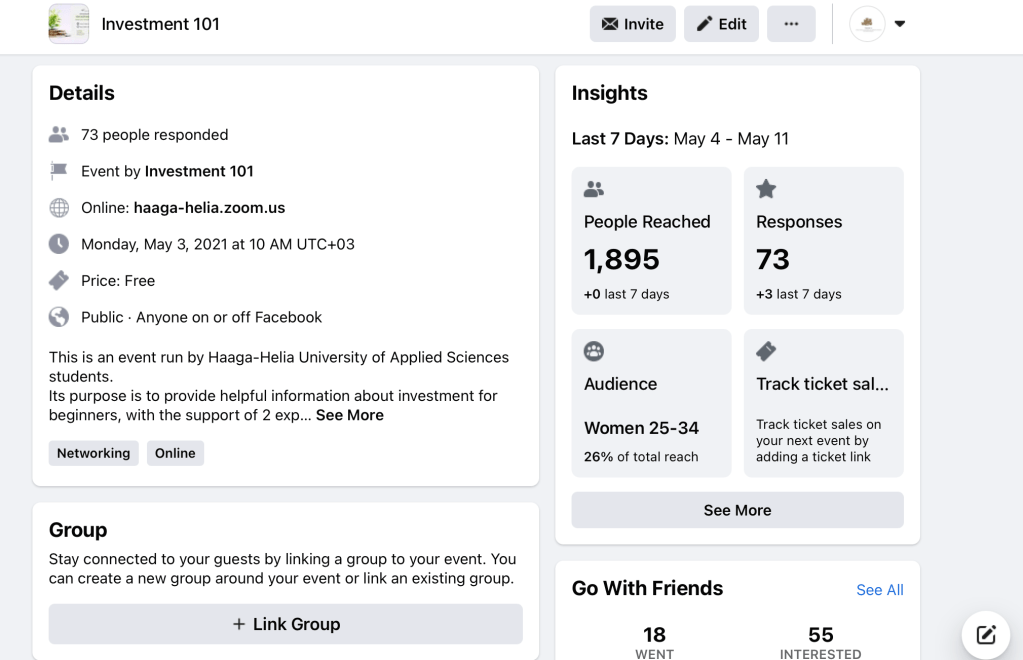Viewport: 1023px width, 660px height.
Task: Click the flag icon beside Event by
Action: pos(59,171)
